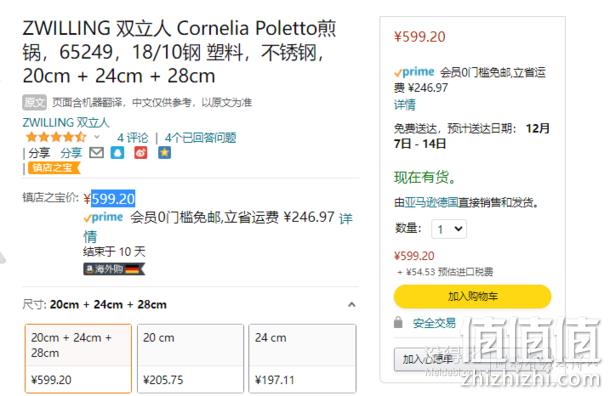The height and width of the screenshot is (396, 610).
Task: Click the 加入购物车 yellow button
Action: point(472,296)
